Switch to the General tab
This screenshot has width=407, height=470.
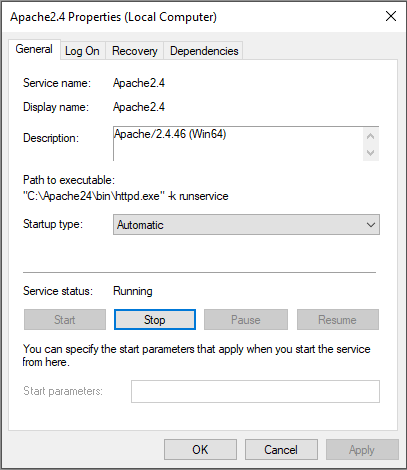(x=34, y=49)
